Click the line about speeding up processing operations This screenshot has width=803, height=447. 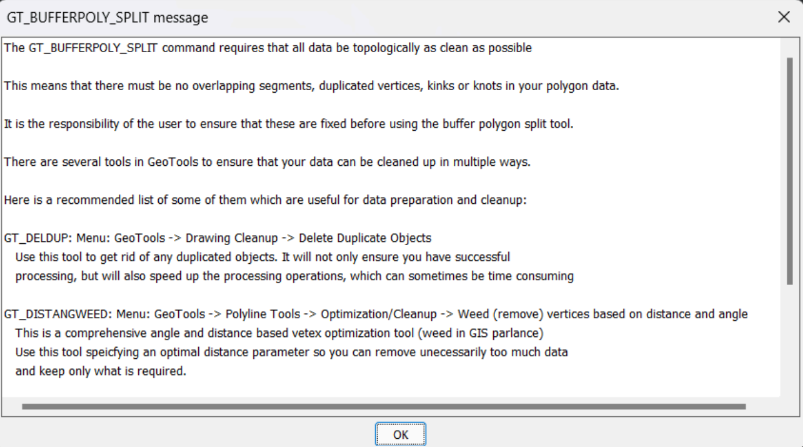click(x=294, y=276)
